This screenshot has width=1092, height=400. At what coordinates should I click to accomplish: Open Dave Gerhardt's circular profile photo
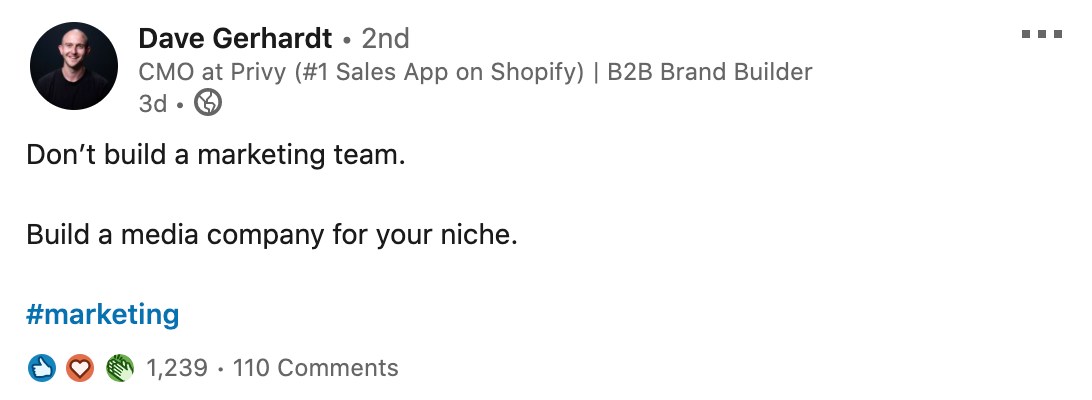pos(74,66)
